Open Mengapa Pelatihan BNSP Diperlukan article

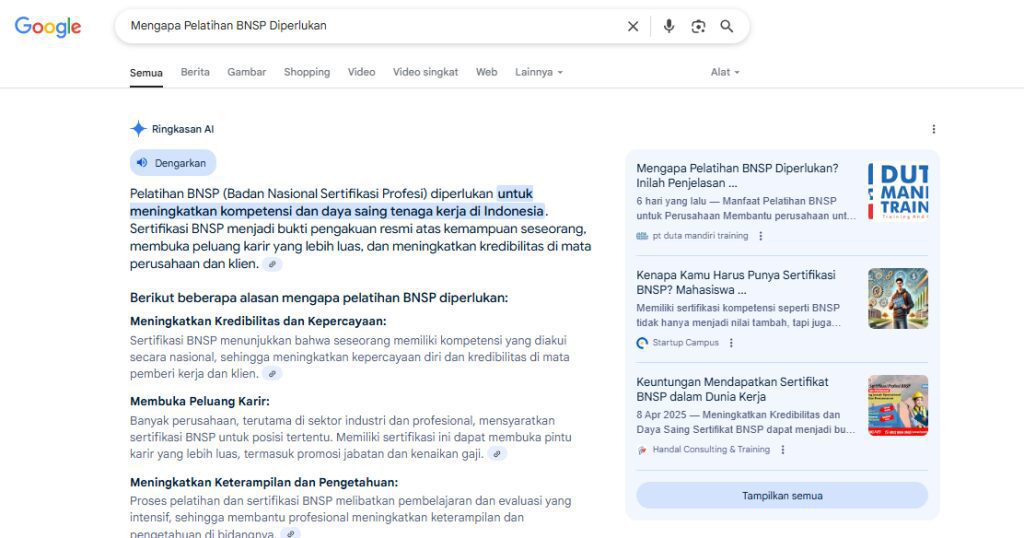click(737, 176)
